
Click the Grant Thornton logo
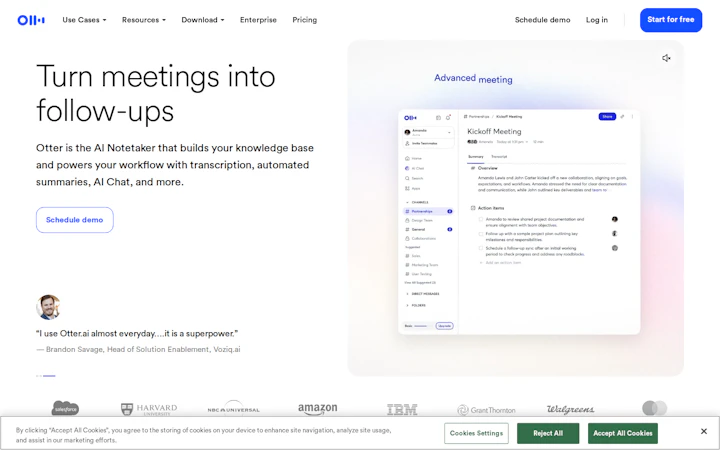coord(486,409)
